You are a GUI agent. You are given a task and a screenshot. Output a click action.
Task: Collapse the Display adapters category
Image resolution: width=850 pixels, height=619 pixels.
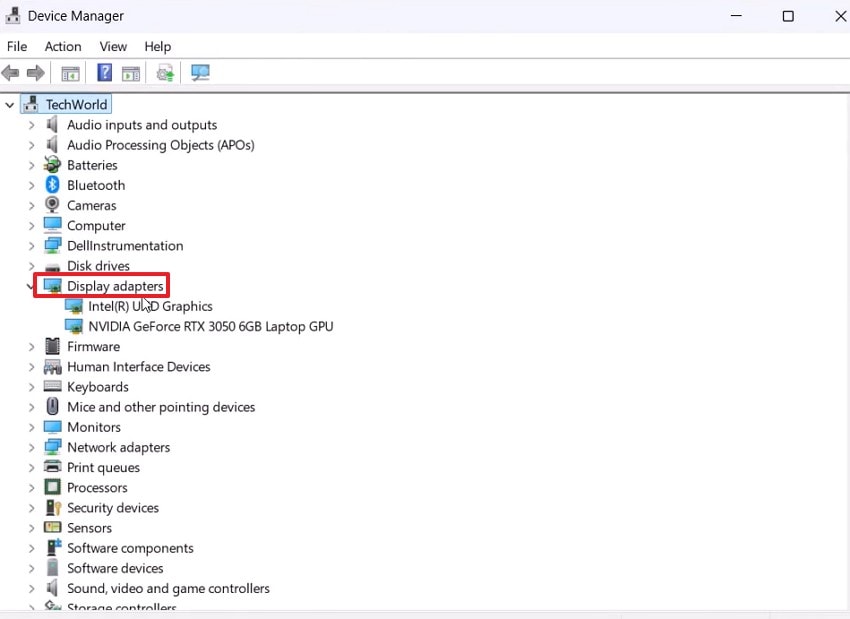click(30, 286)
